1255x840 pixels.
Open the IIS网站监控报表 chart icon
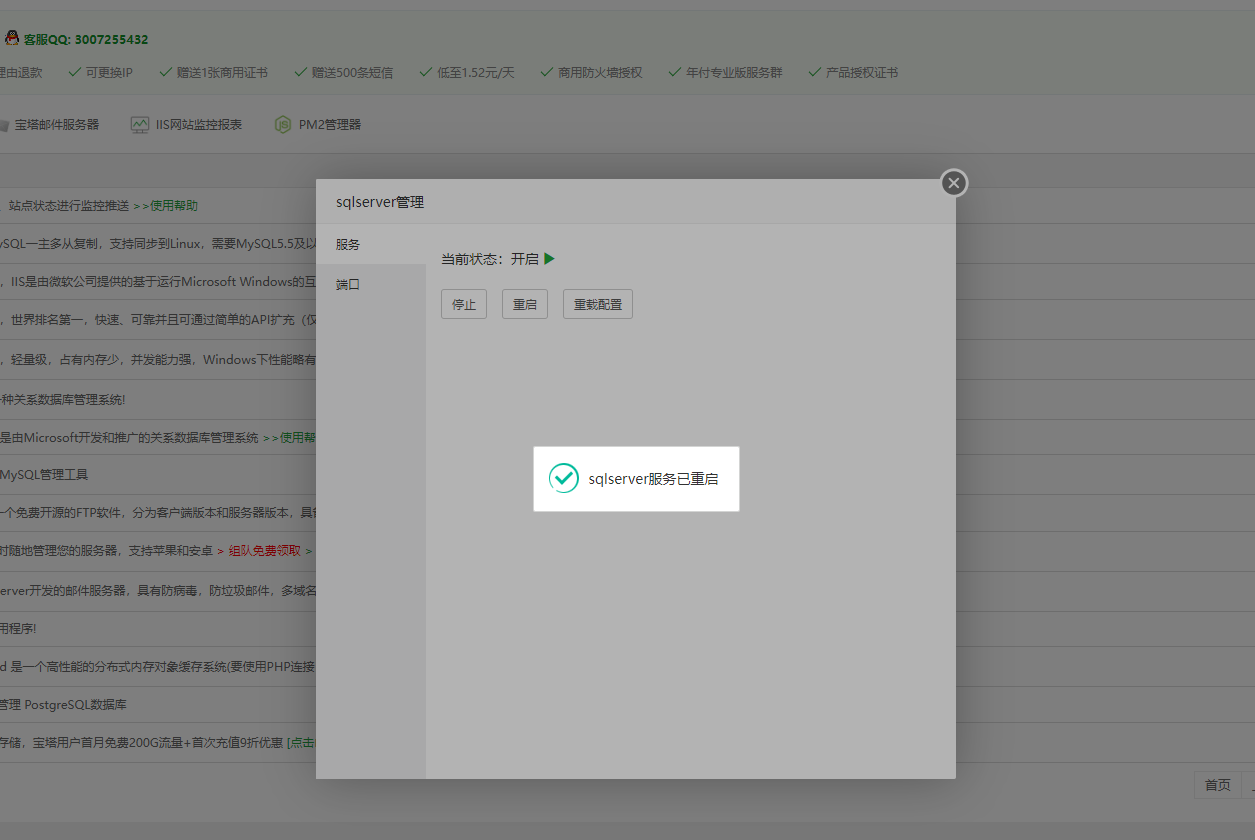click(x=140, y=125)
